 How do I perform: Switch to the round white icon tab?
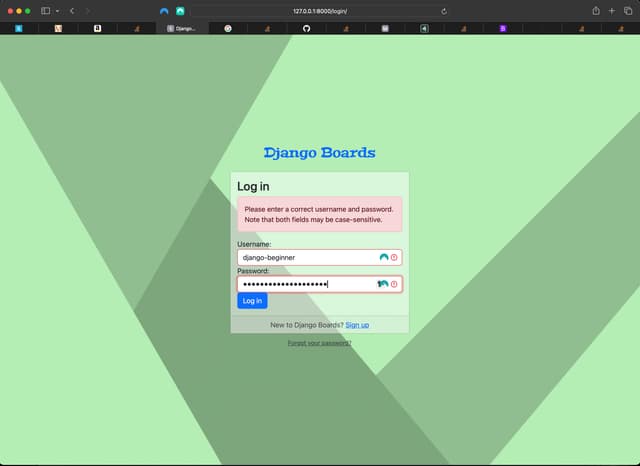(x=228, y=28)
